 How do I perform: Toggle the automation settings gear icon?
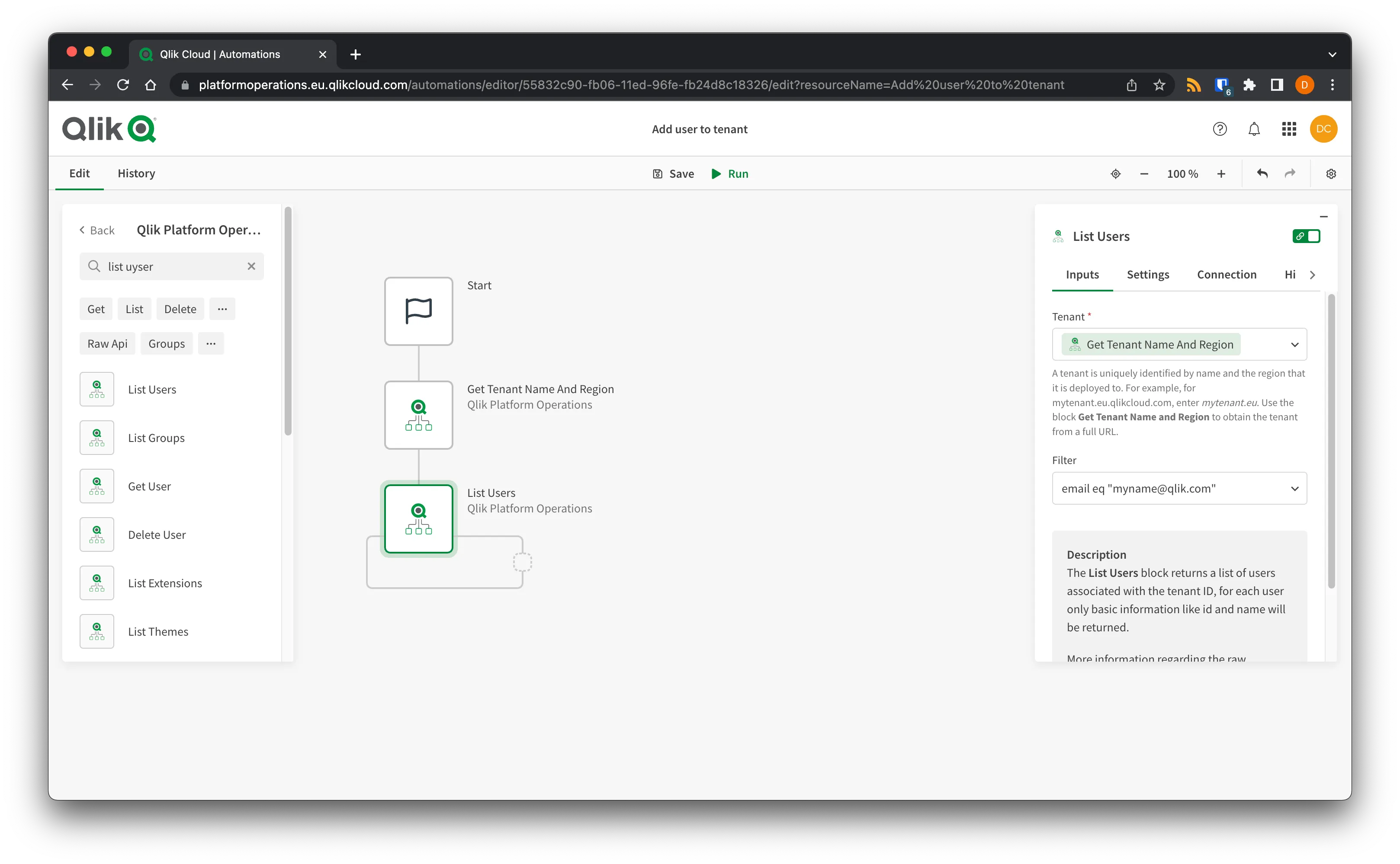tap(1330, 174)
